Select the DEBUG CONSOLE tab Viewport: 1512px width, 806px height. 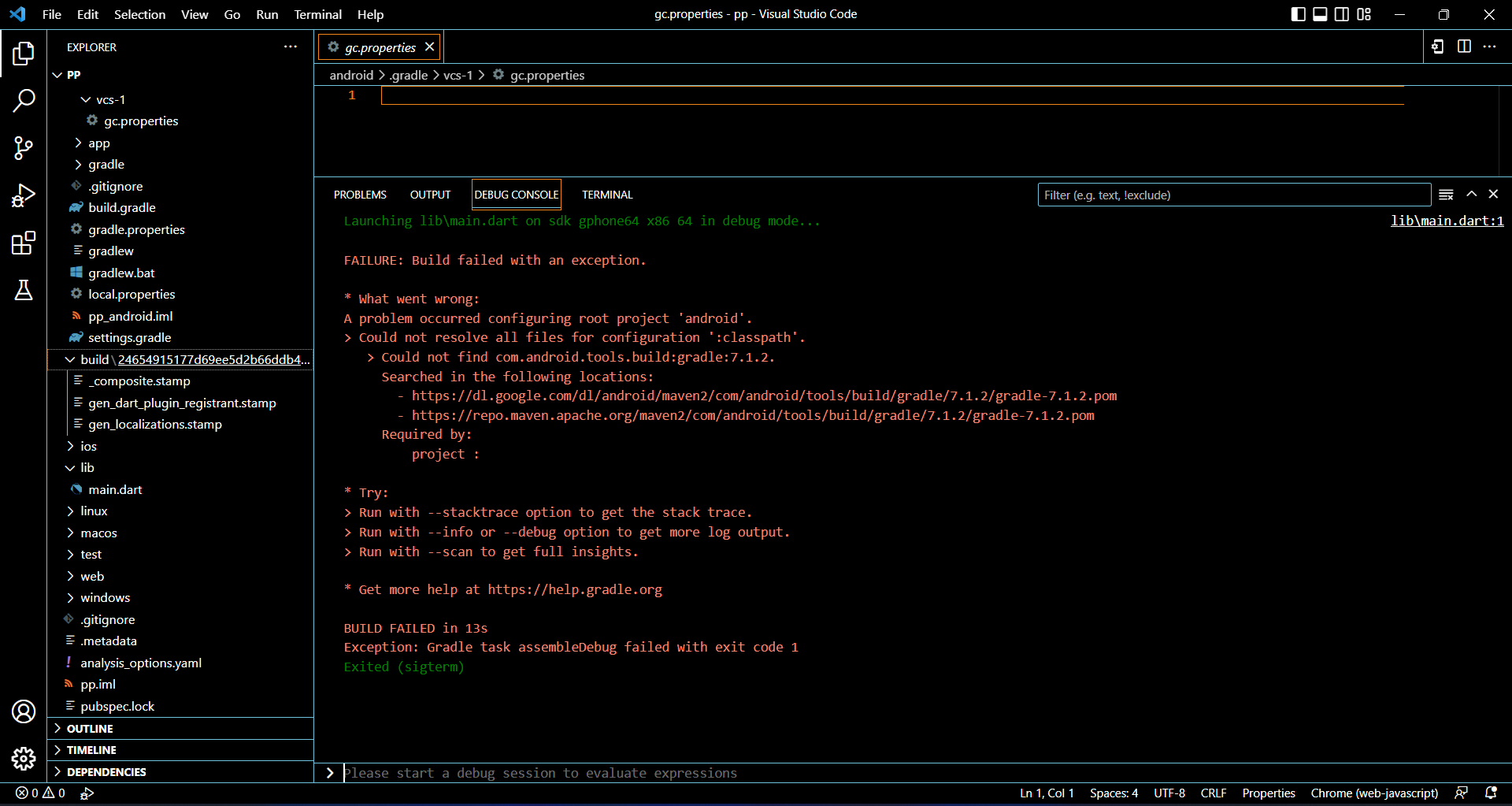click(x=517, y=195)
